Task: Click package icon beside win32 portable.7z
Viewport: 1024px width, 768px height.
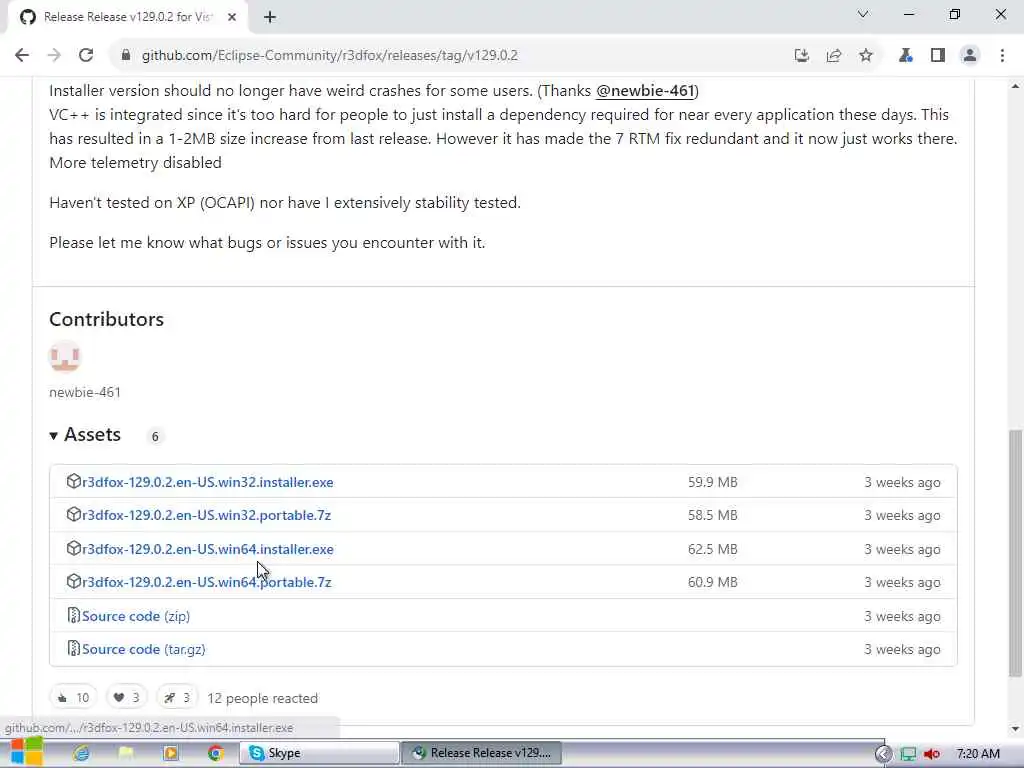Action: coord(74,515)
